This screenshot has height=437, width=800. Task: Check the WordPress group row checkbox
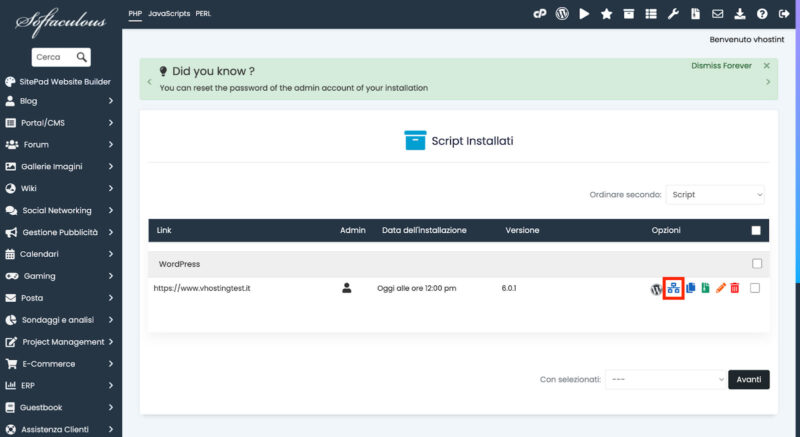[x=757, y=264]
